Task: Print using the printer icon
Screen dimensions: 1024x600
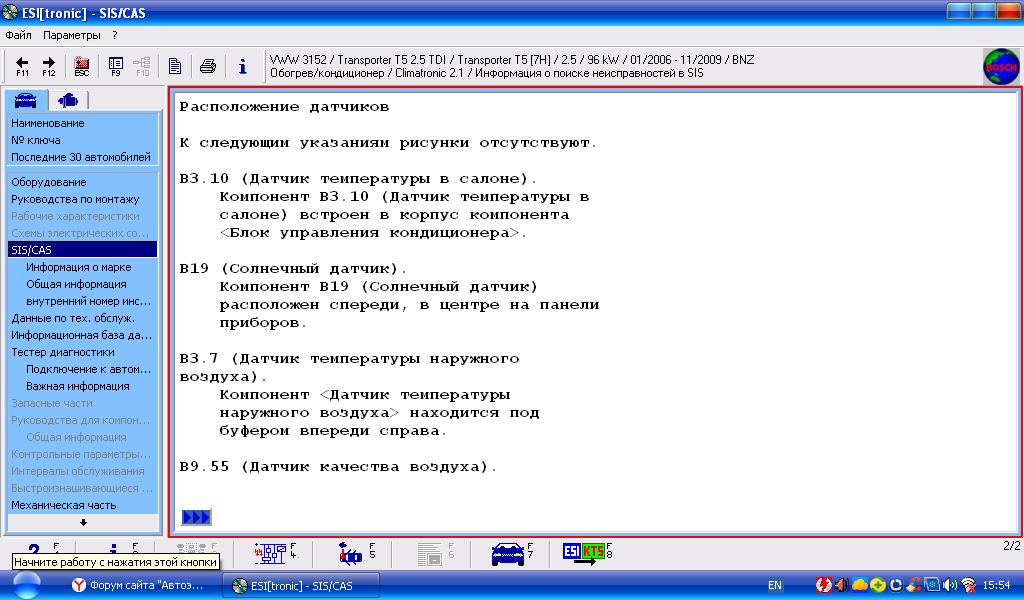Action: point(208,66)
